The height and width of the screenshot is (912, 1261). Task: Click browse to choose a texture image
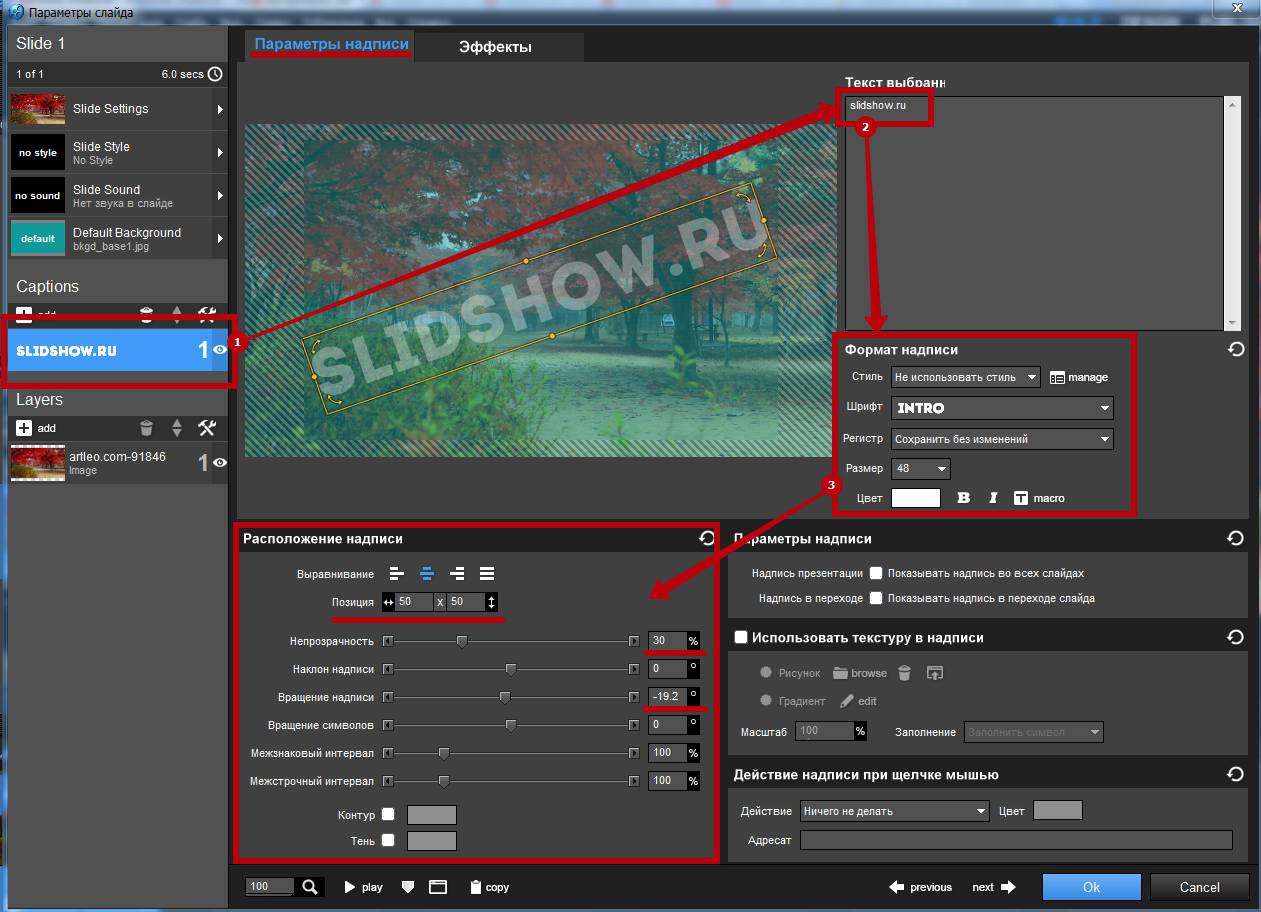click(x=860, y=673)
